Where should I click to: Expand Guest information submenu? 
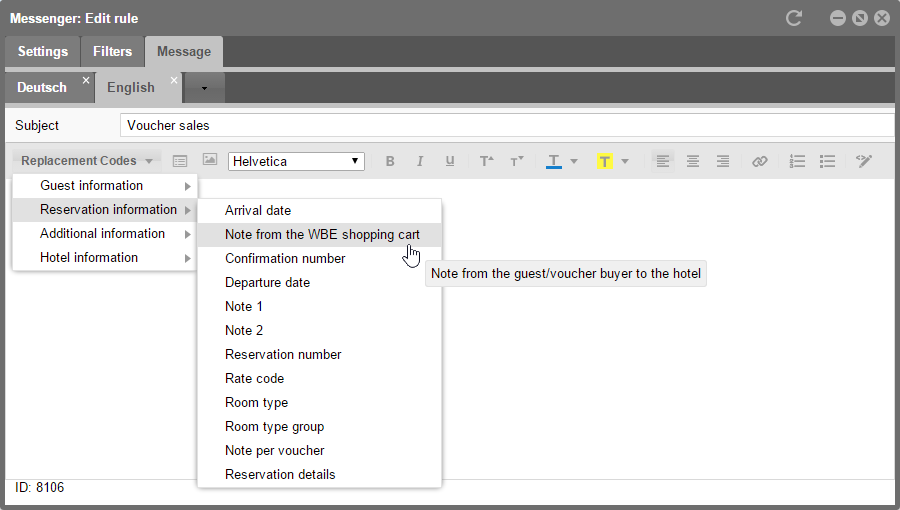[x=105, y=186]
